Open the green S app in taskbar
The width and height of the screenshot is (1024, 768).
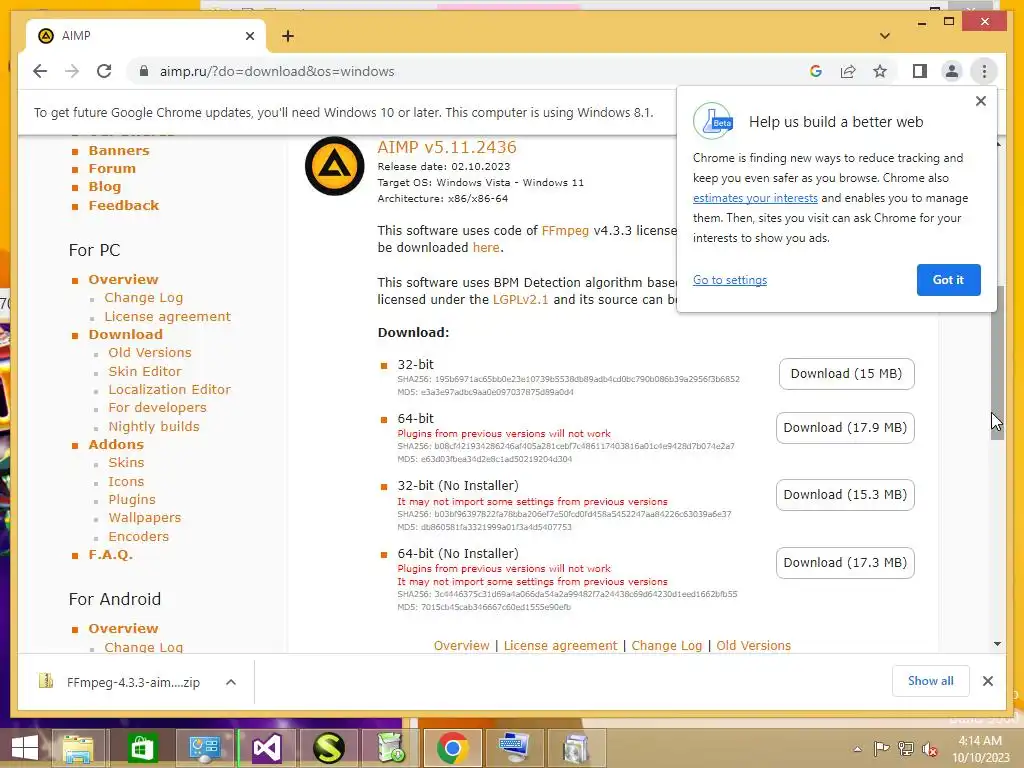tap(328, 748)
